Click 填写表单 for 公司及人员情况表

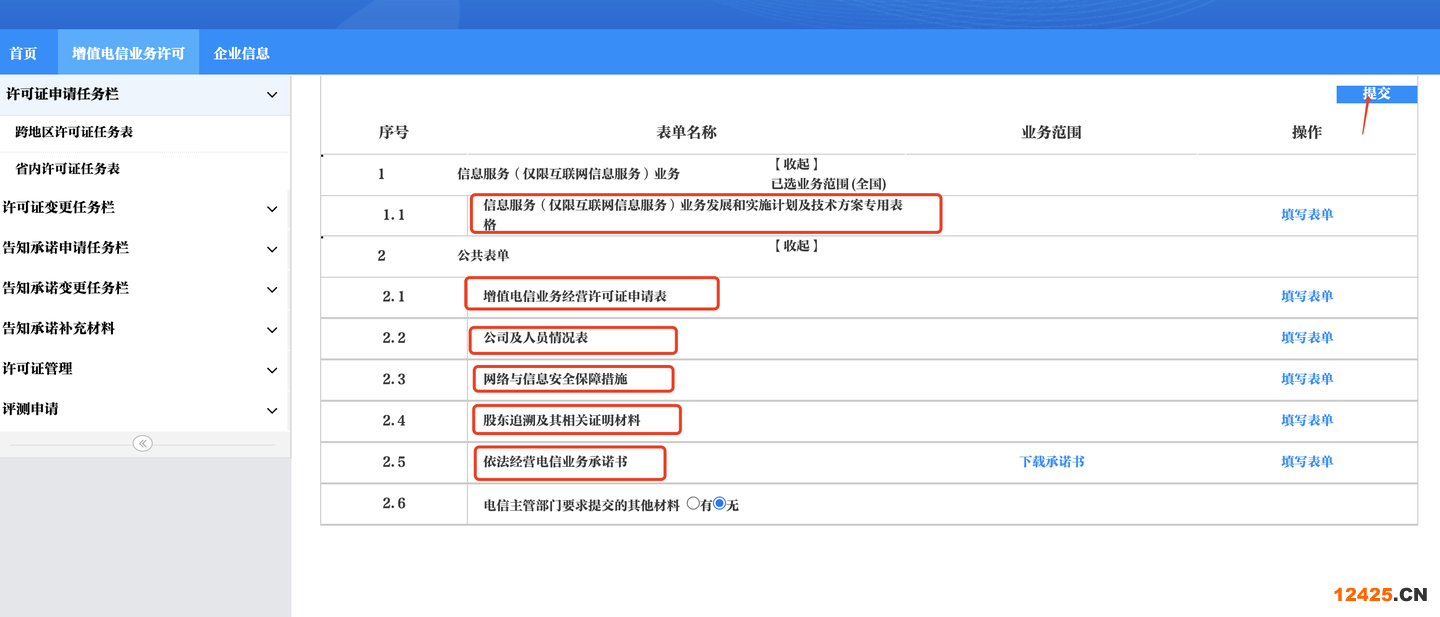(x=1307, y=337)
